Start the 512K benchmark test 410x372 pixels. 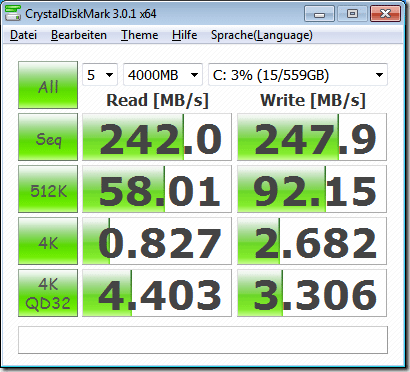(x=48, y=189)
